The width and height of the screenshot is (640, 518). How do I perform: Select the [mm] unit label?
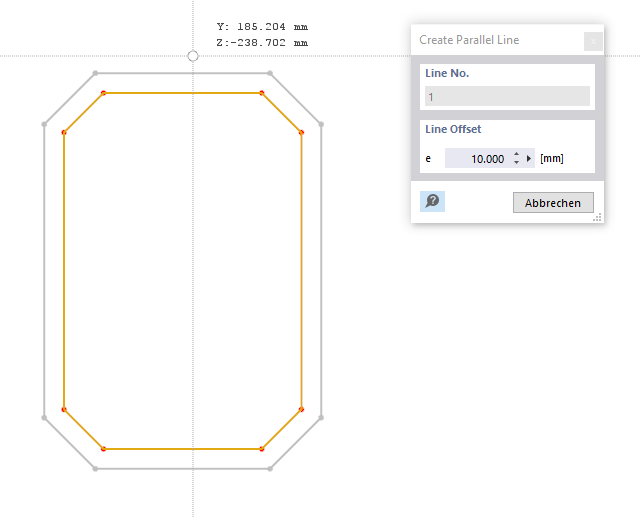(x=551, y=158)
